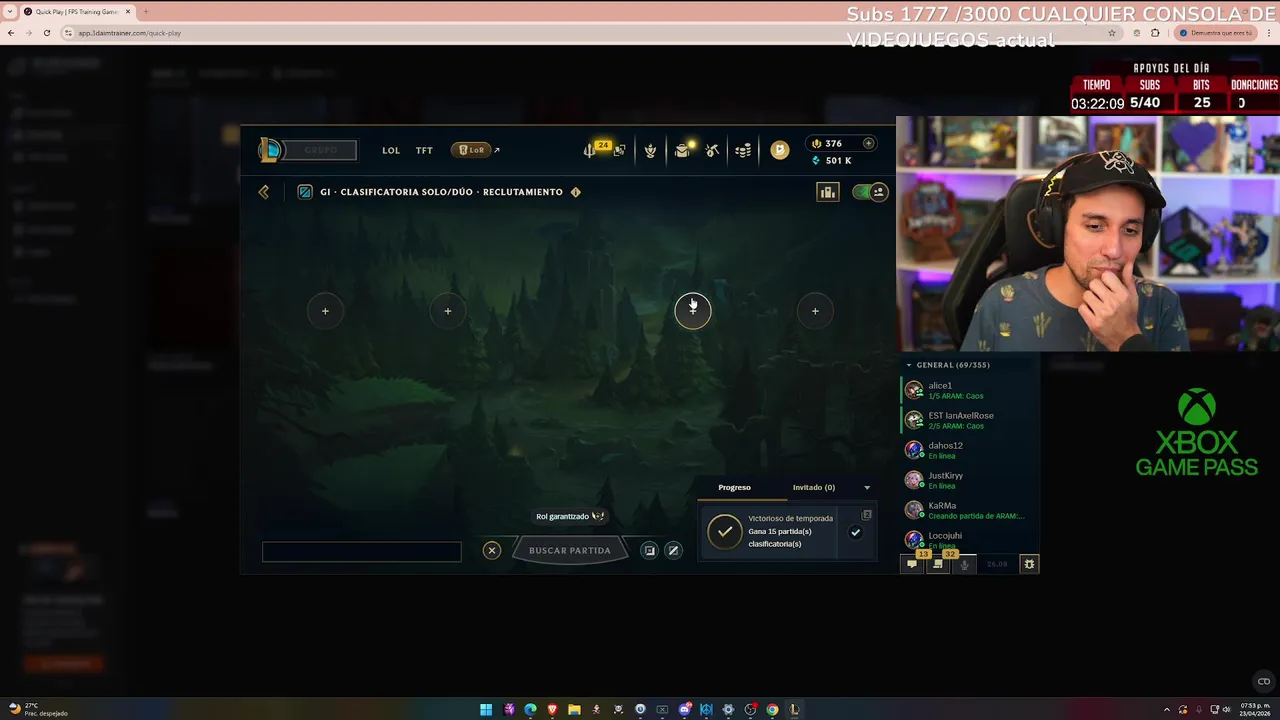
Task: Leave lobby with the X button
Action: tap(492, 550)
